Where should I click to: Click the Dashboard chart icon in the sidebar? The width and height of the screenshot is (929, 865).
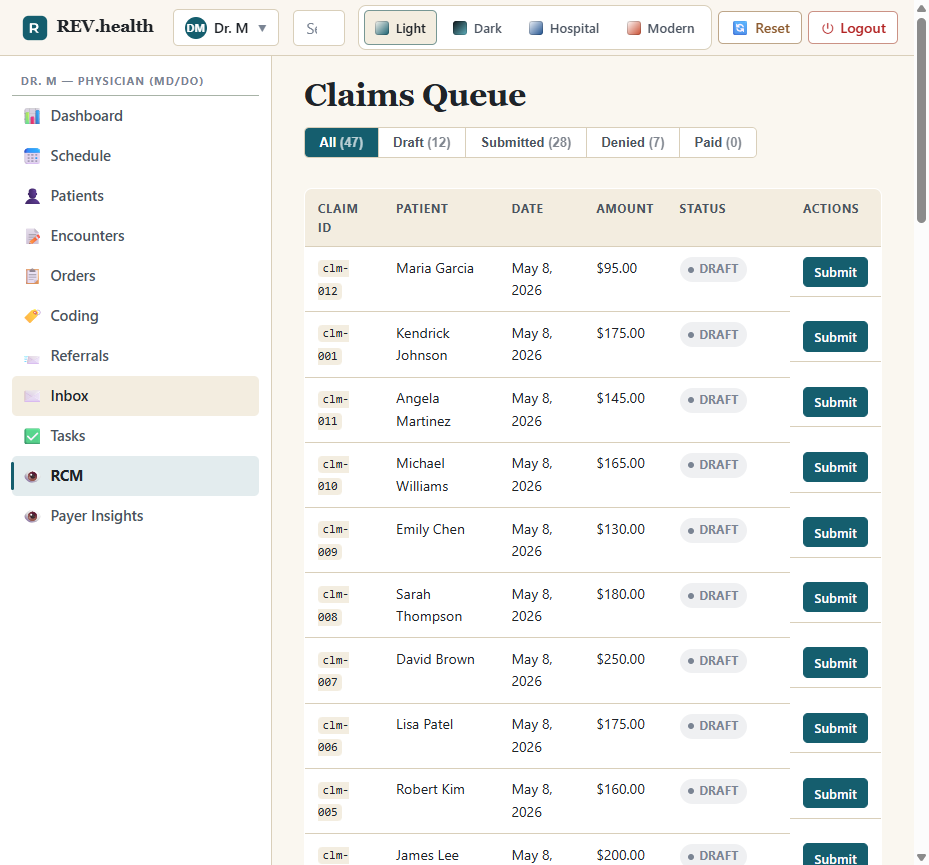[x=32, y=116]
